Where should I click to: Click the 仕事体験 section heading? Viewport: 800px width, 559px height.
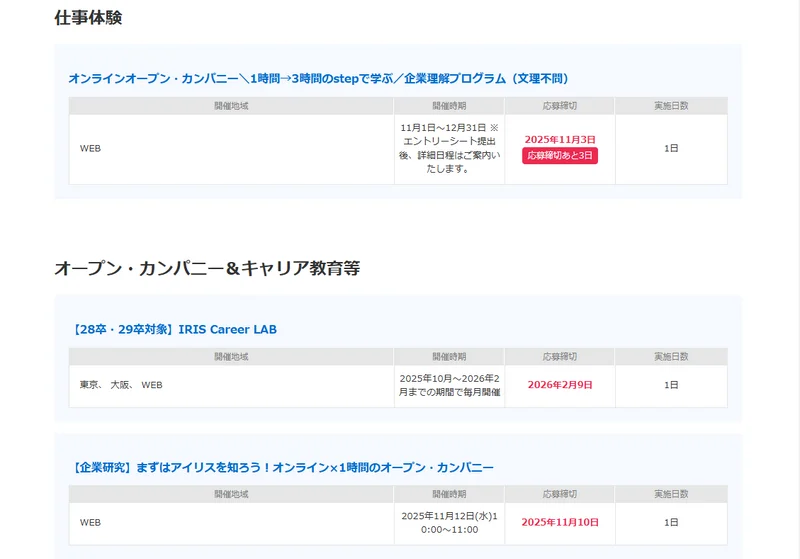coord(88,18)
